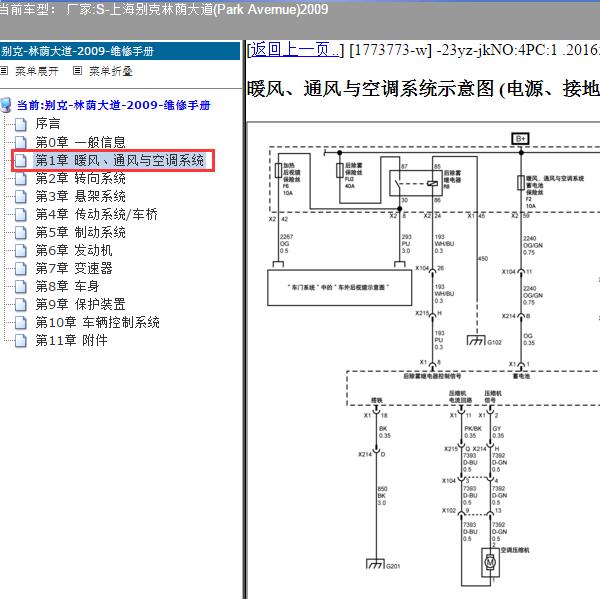Open the 序言 entry

click(x=48, y=124)
